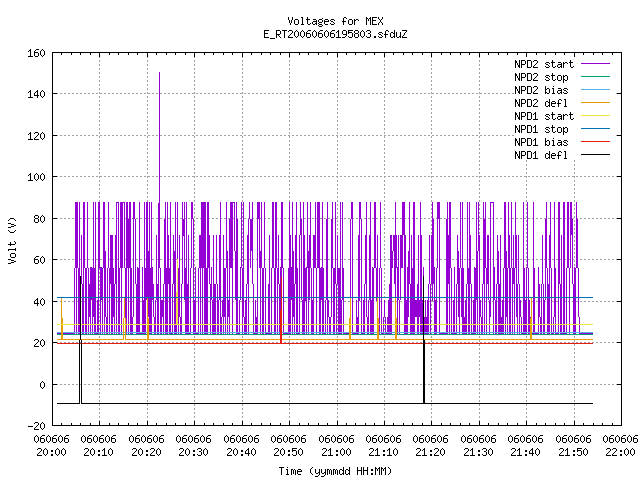The height and width of the screenshot is (480, 640).
Task: Click the Y-axis label 'Volt (V)'
Action: tap(13, 240)
